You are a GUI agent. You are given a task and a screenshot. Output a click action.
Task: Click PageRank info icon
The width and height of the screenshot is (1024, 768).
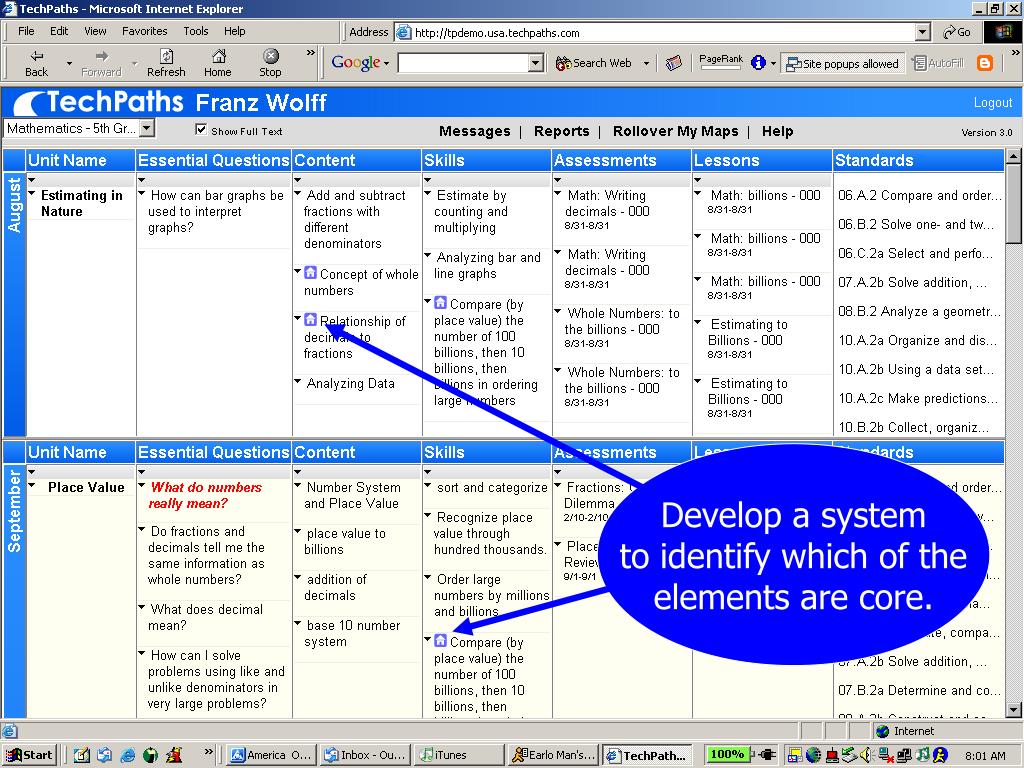pos(758,63)
